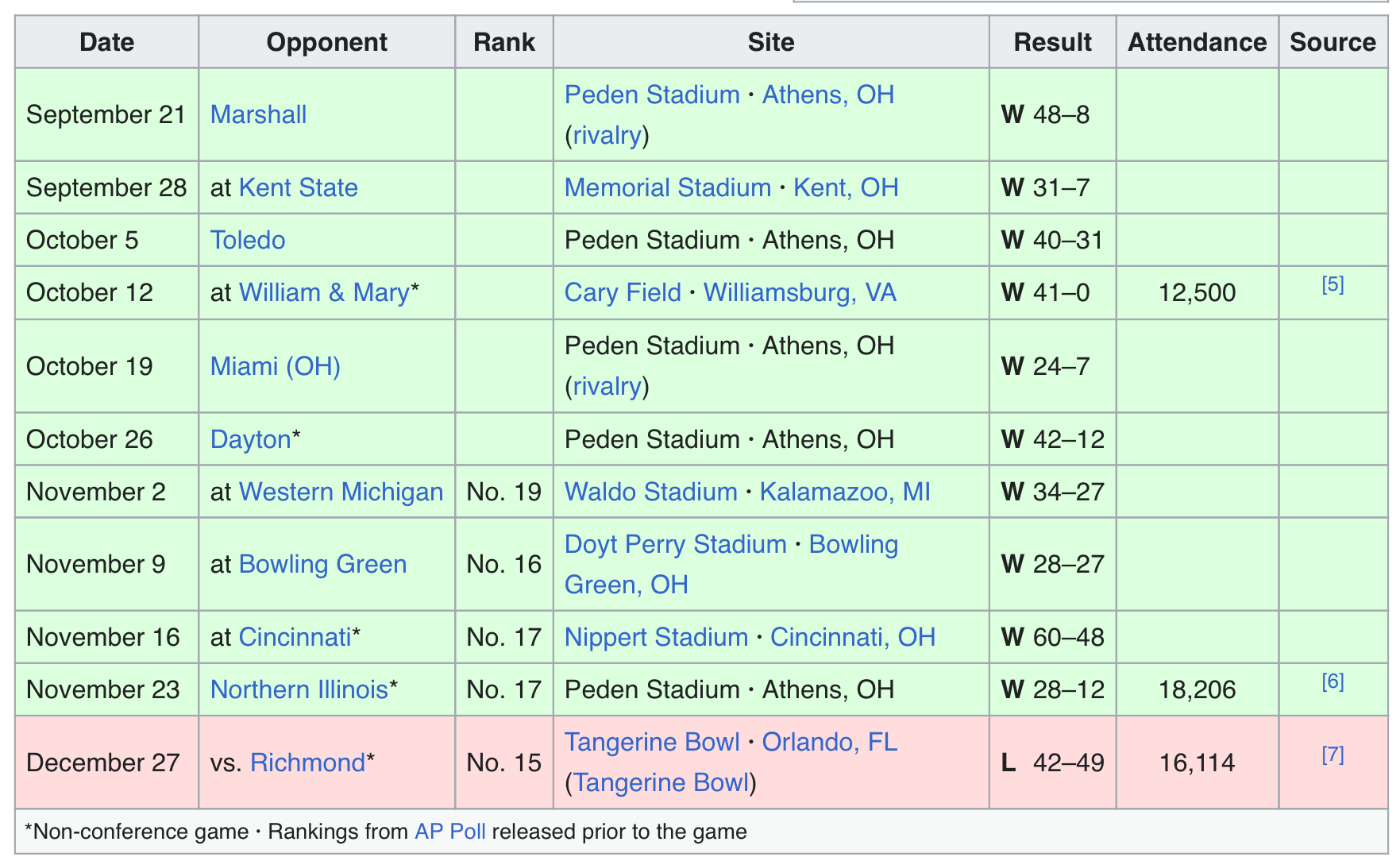Open citation reference [7]

(x=1333, y=755)
